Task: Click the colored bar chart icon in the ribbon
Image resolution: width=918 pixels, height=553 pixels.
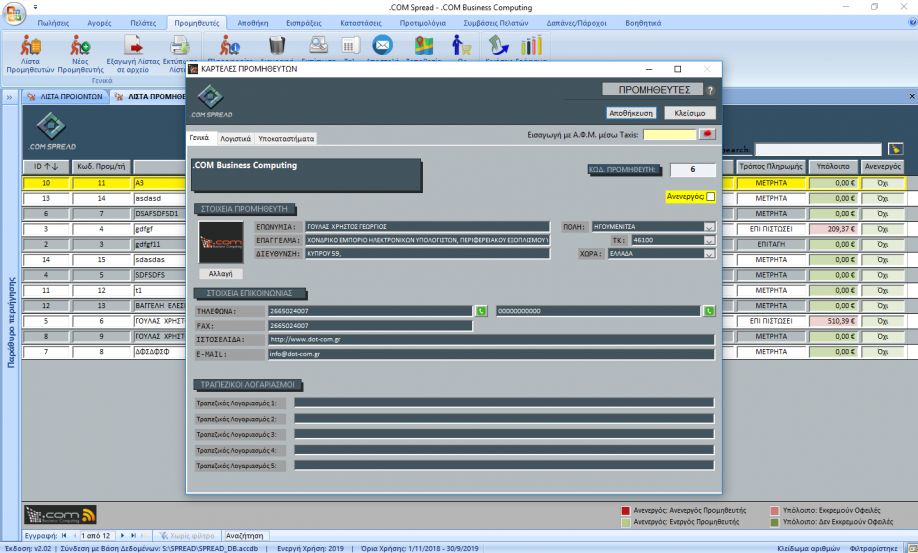Action: pos(532,46)
